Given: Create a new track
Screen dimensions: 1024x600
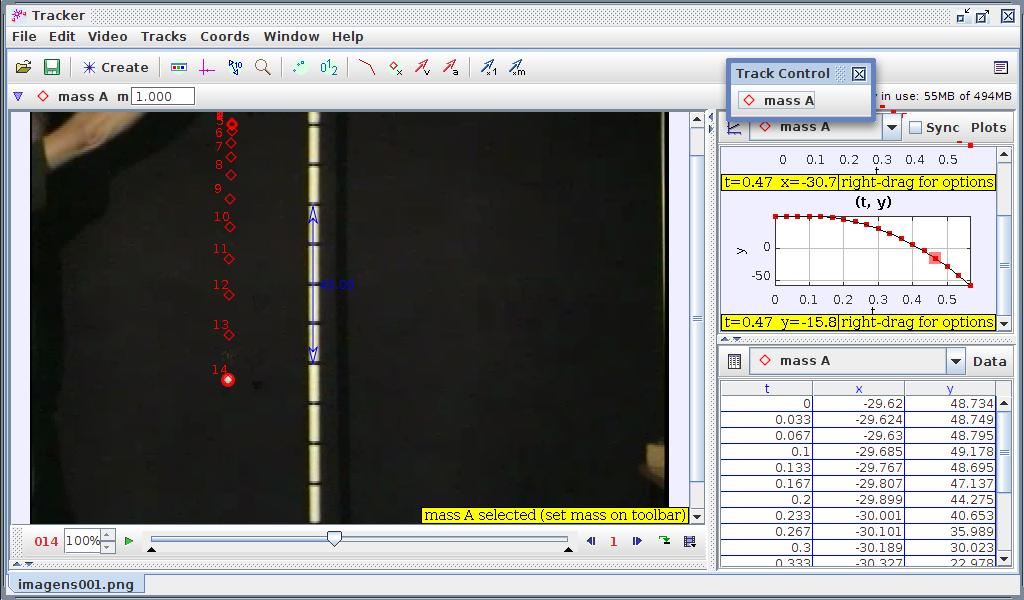Looking at the screenshot, I should point(116,67).
